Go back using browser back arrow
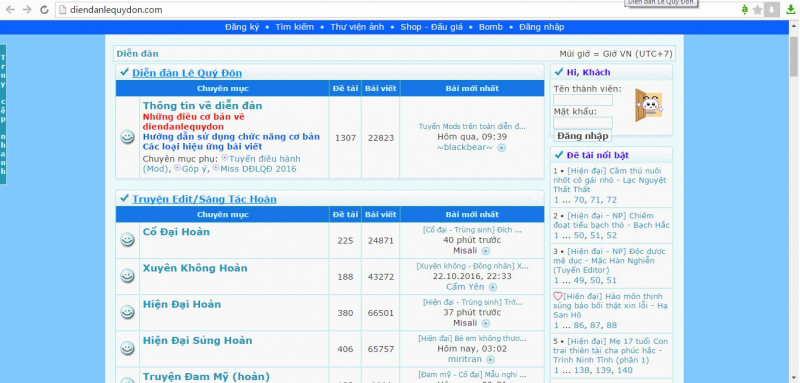Image resolution: width=800 pixels, height=383 pixels. pos(10,10)
